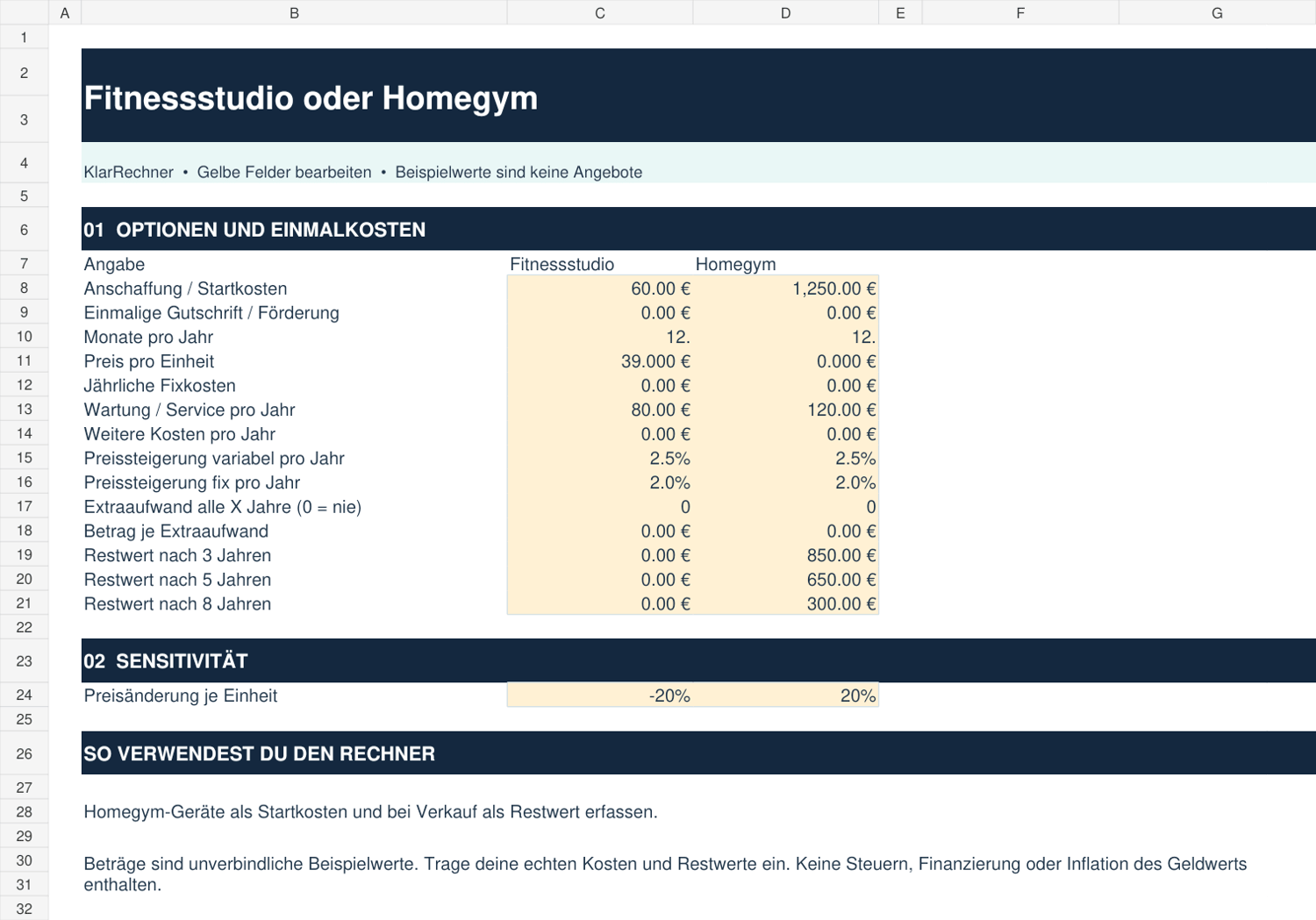Viewport: 1316px width, 920px height.
Task: Select Homegym Anschaffung cell 1,250.00 €
Action: (x=786, y=289)
